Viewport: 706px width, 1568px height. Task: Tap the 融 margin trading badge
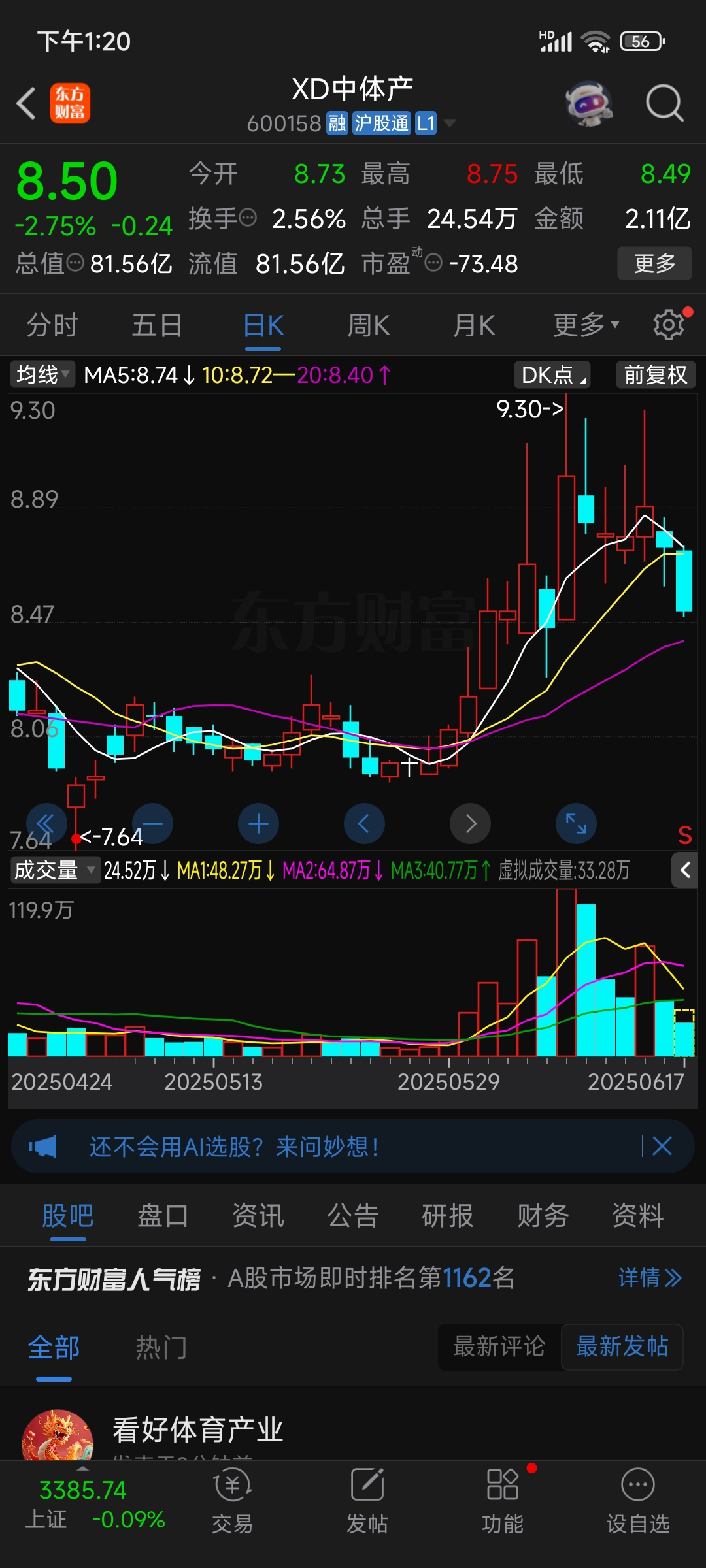[337, 123]
